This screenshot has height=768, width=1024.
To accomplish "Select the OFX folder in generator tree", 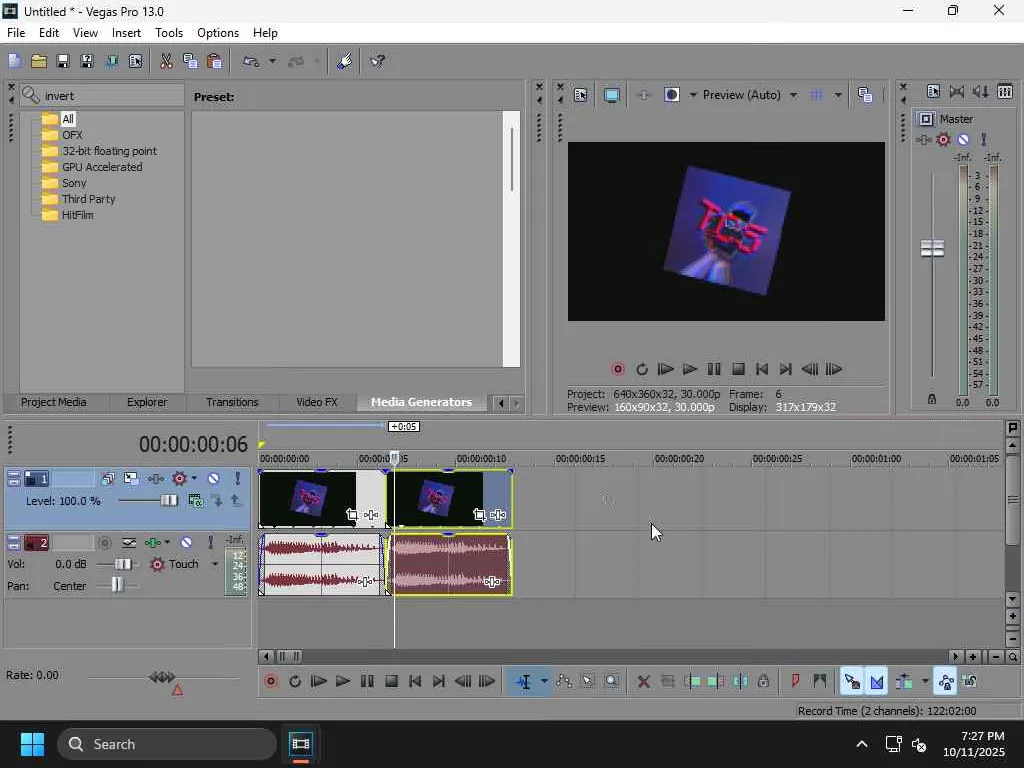I will point(72,135).
